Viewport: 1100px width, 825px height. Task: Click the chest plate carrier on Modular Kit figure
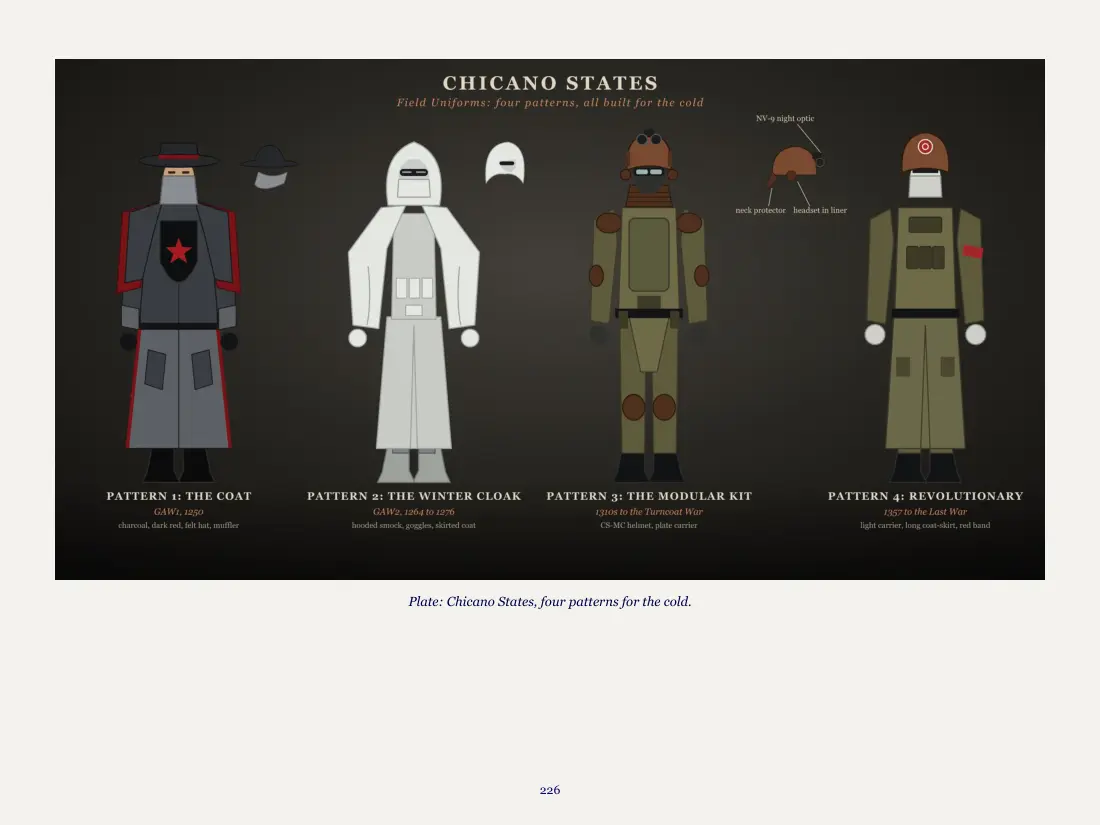pyautogui.click(x=649, y=254)
